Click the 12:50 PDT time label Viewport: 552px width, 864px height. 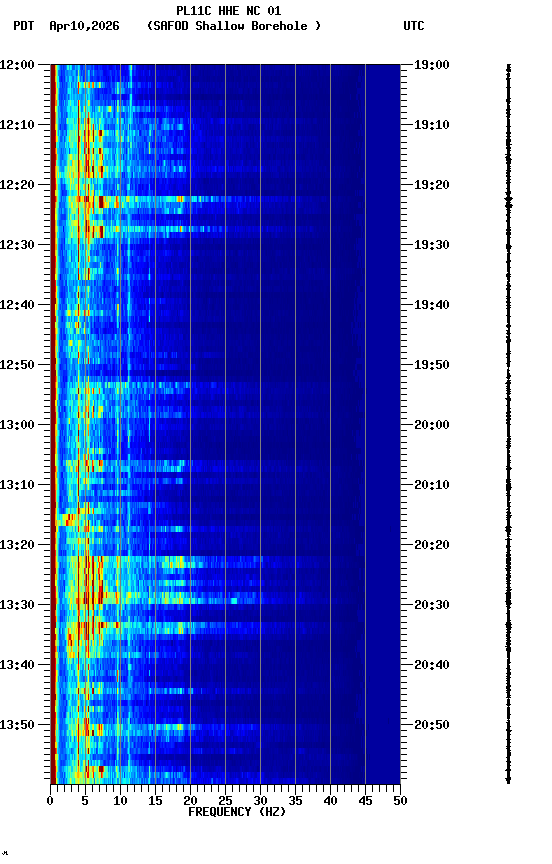click(17, 365)
